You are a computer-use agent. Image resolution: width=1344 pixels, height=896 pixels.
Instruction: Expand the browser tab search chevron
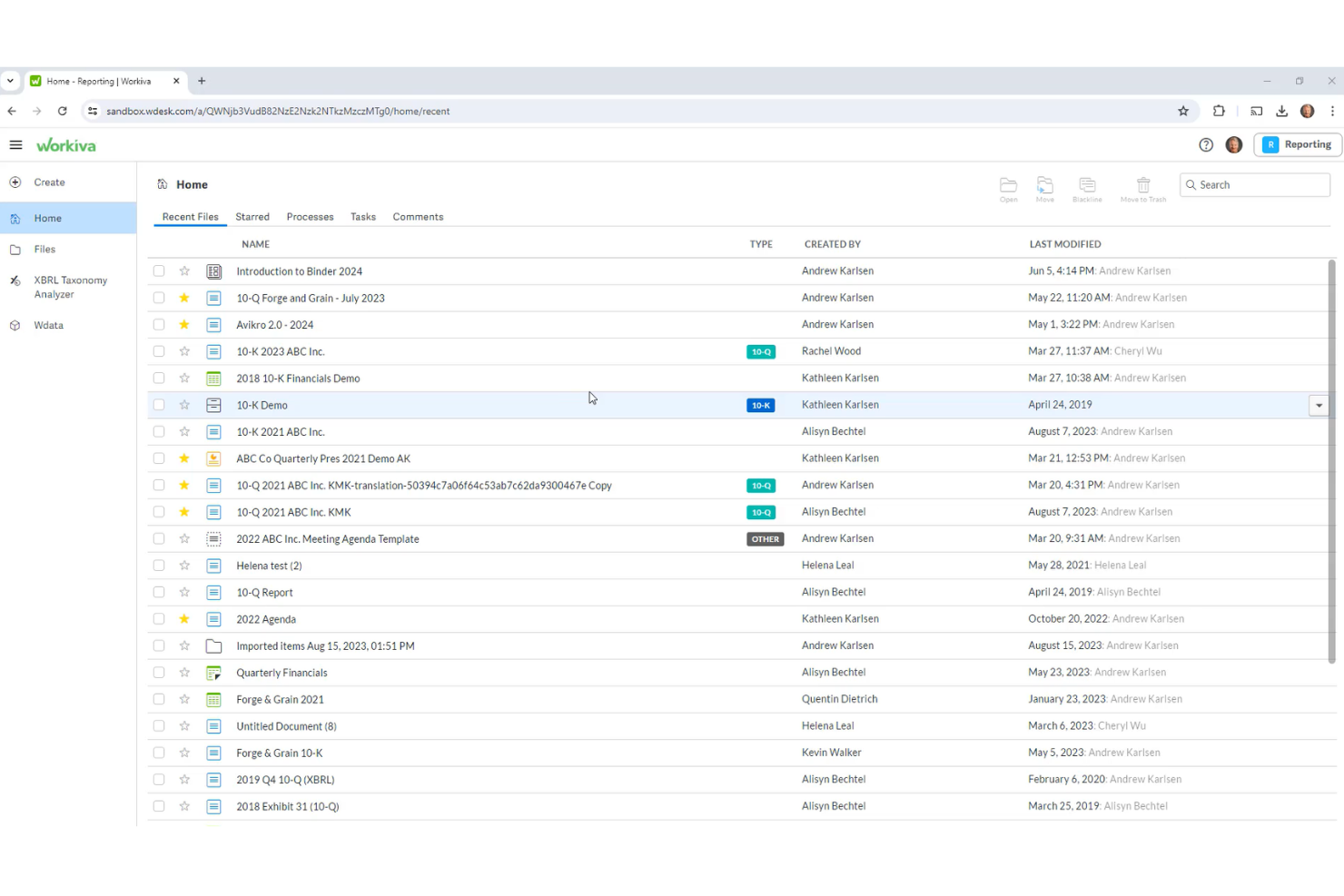(x=11, y=81)
